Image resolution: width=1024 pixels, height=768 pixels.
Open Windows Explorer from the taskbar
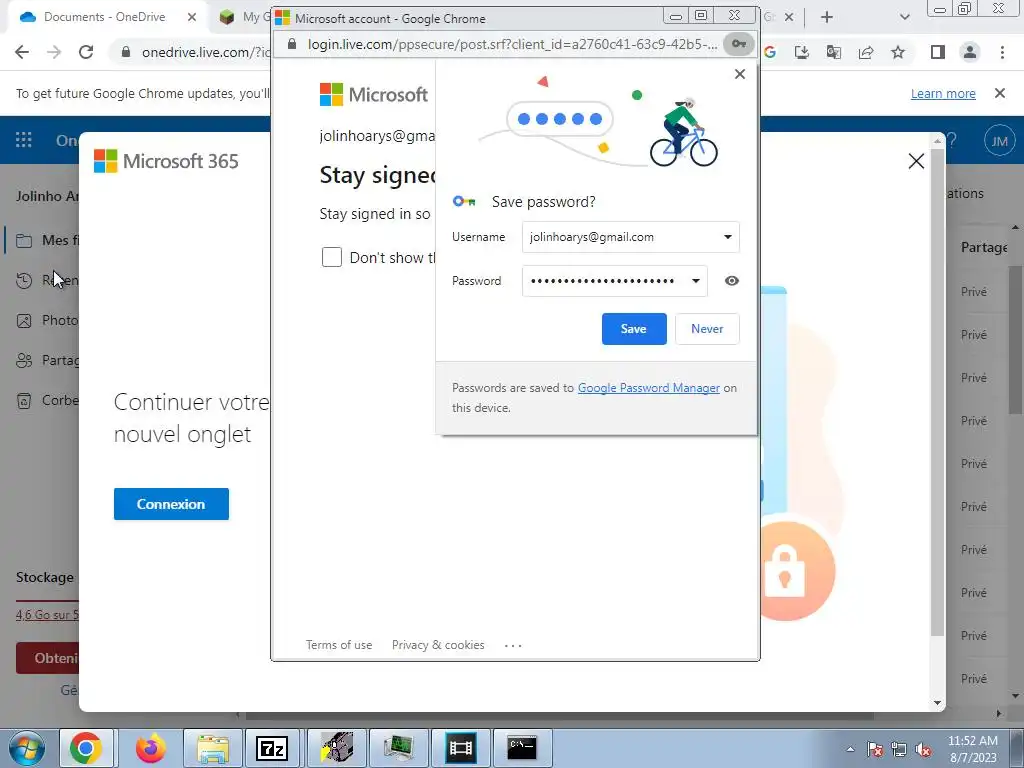212,748
